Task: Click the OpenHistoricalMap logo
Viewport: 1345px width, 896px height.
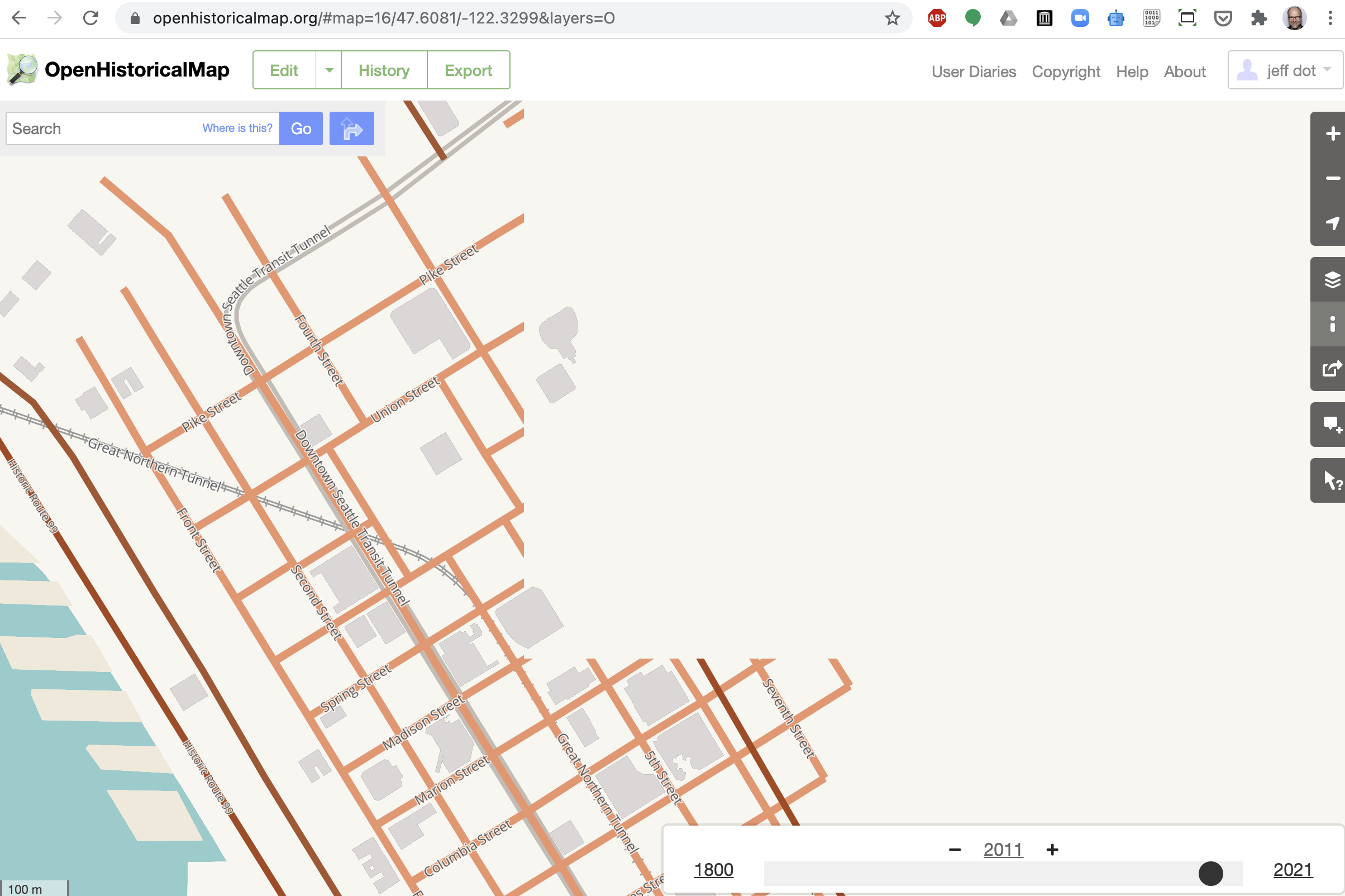Action: point(117,69)
